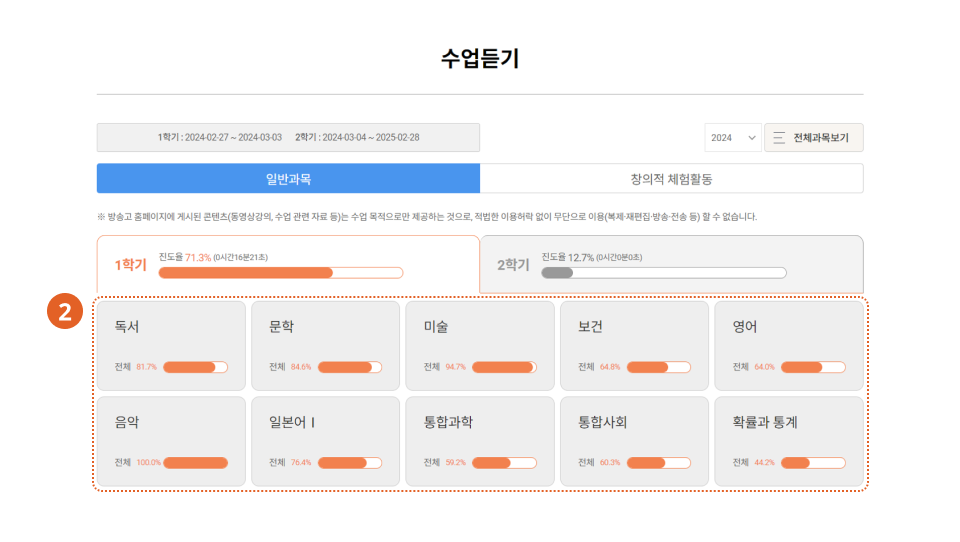Click the 84.6% value on 문학 card
960x542 pixels.
301,367
